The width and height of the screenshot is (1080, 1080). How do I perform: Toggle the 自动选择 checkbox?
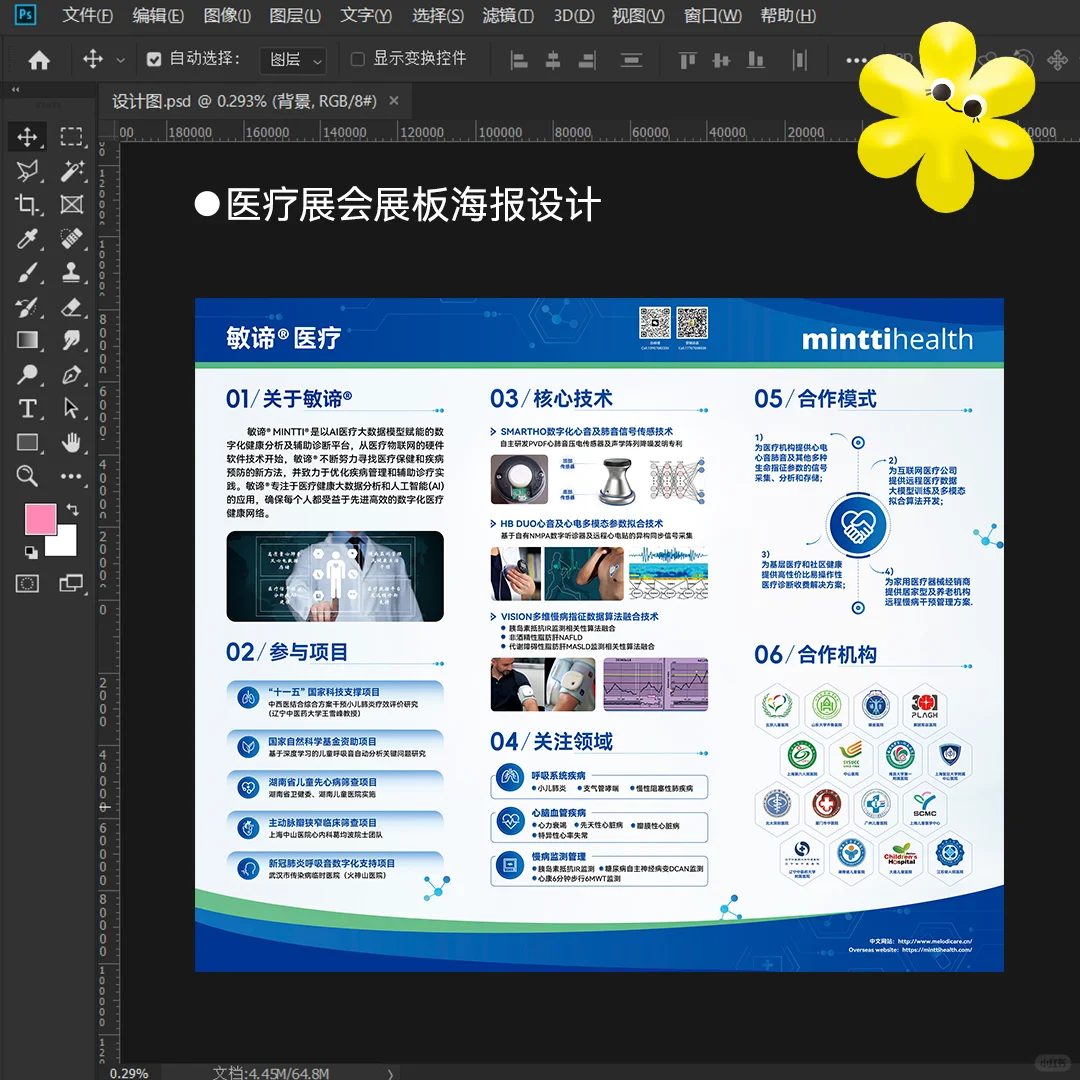coord(154,60)
